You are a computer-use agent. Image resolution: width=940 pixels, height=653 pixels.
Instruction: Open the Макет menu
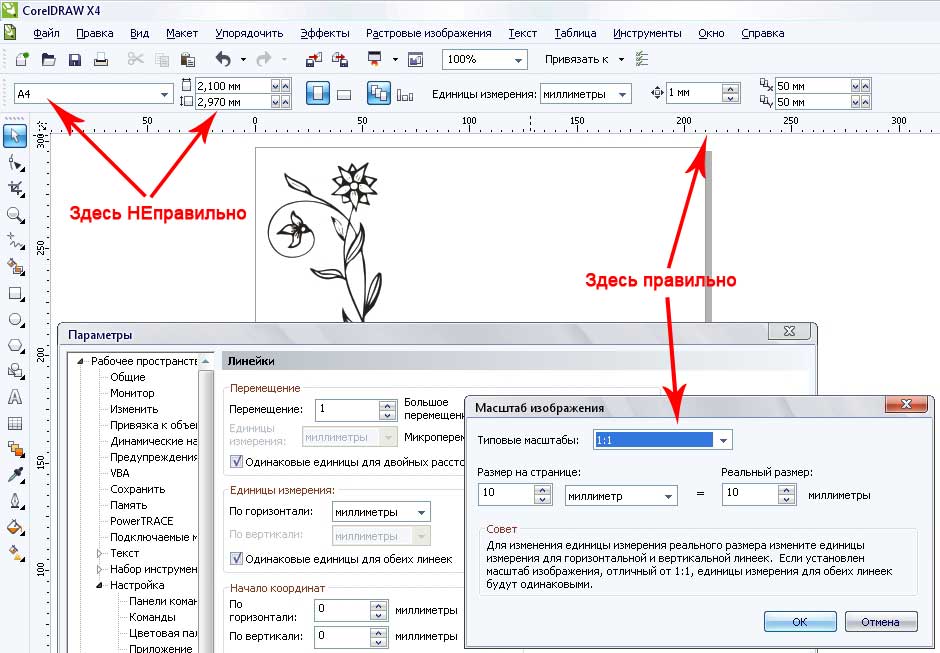point(182,34)
